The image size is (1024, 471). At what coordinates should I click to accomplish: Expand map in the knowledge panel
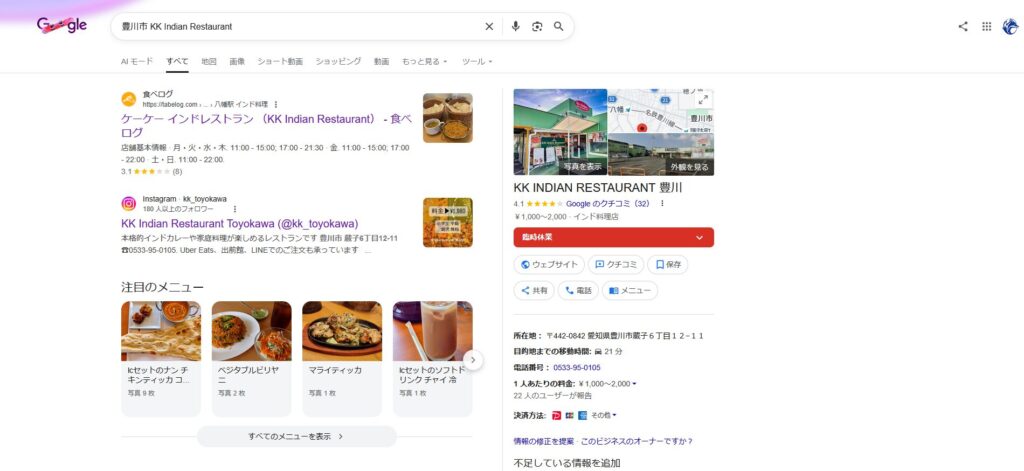click(703, 99)
